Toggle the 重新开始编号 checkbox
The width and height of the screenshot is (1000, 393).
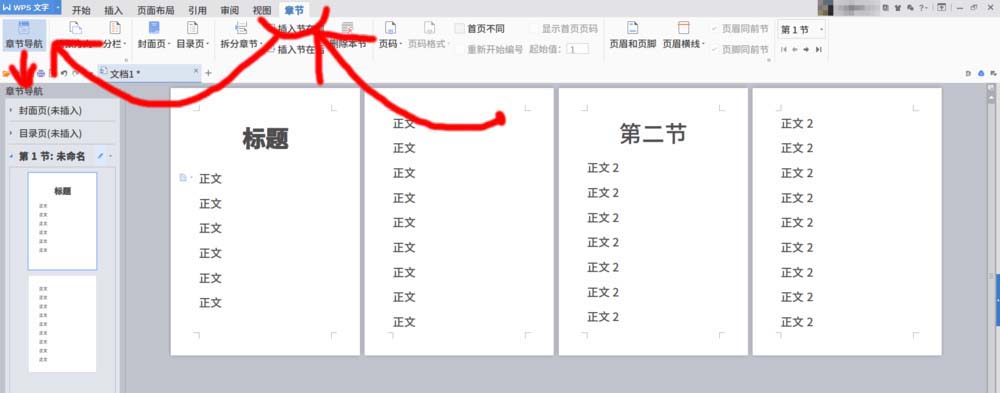[x=459, y=49]
